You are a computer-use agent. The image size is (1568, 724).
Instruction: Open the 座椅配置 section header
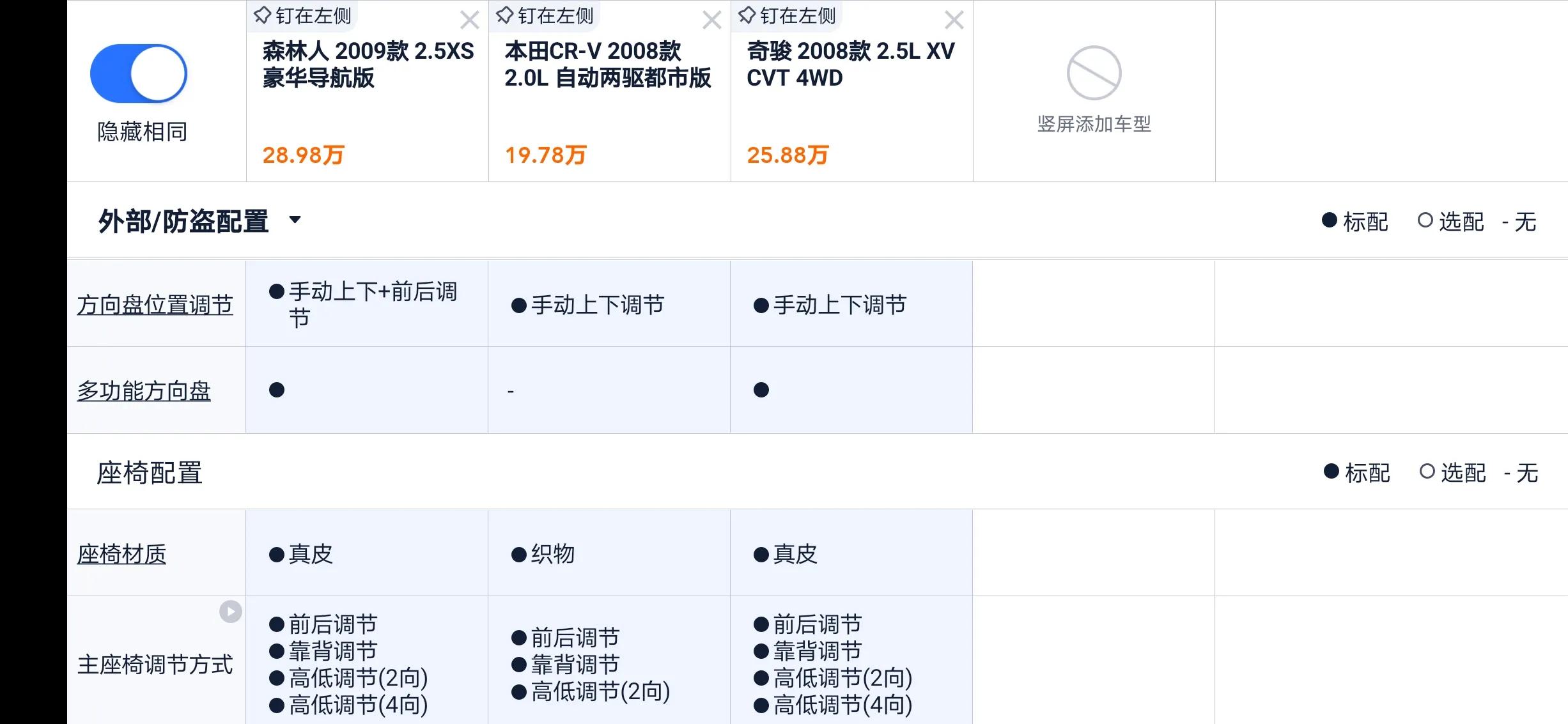[x=150, y=474]
